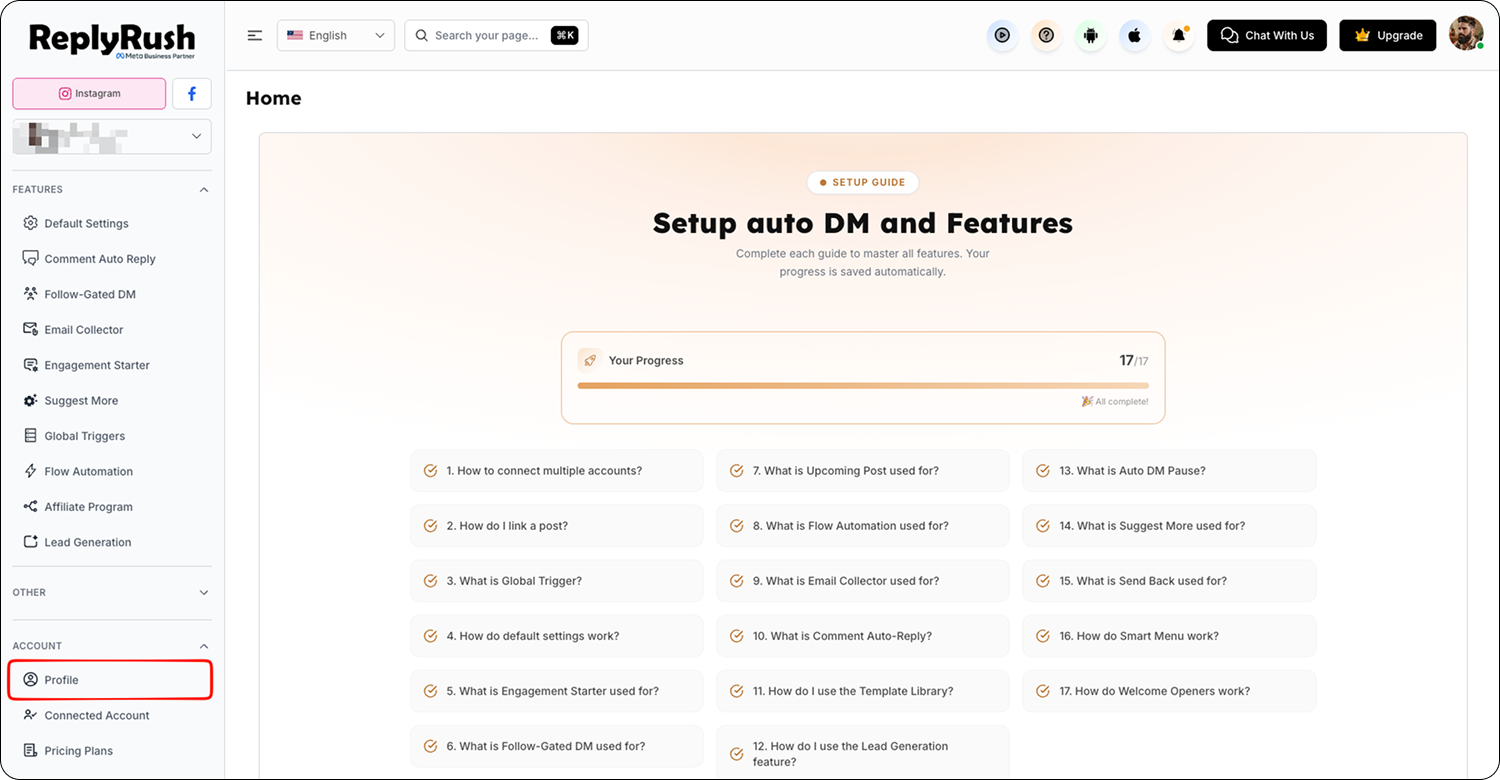The image size is (1500, 780).
Task: Click the 17/17 progress count
Action: pos(1134,361)
